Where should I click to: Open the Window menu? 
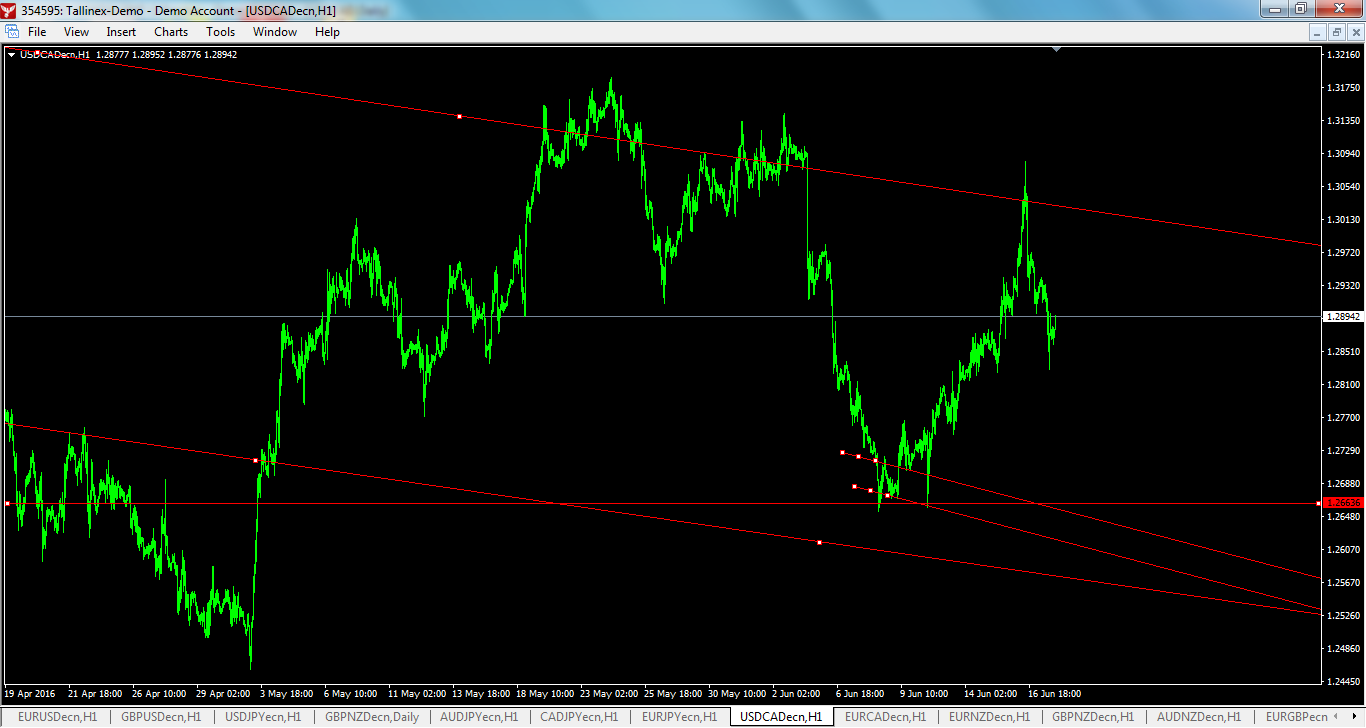coord(273,31)
